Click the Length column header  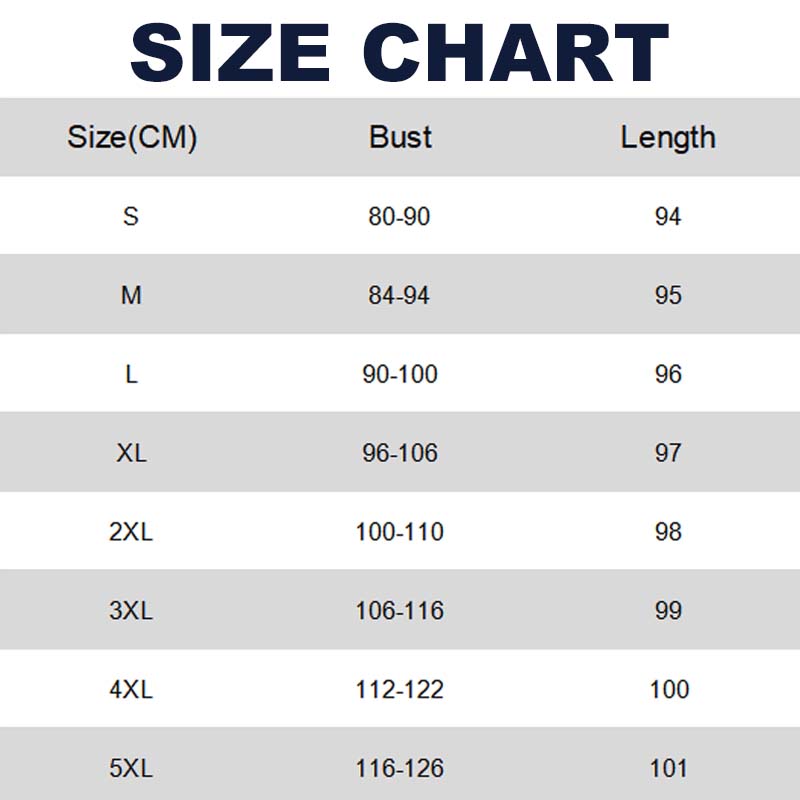[668, 137]
